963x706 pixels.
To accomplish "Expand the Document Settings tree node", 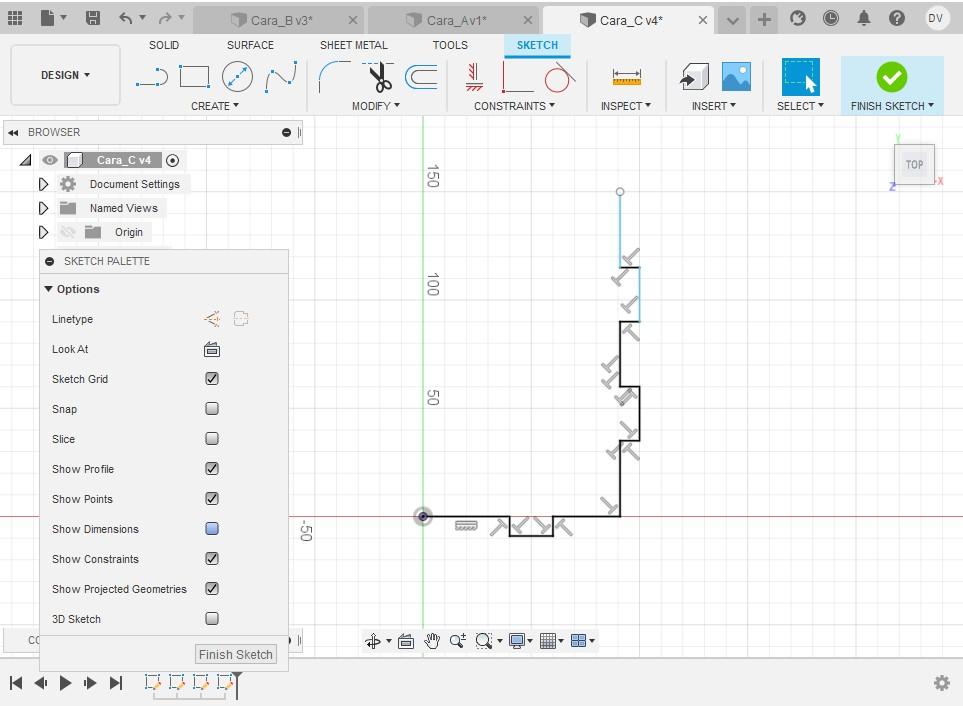I will [x=43, y=184].
